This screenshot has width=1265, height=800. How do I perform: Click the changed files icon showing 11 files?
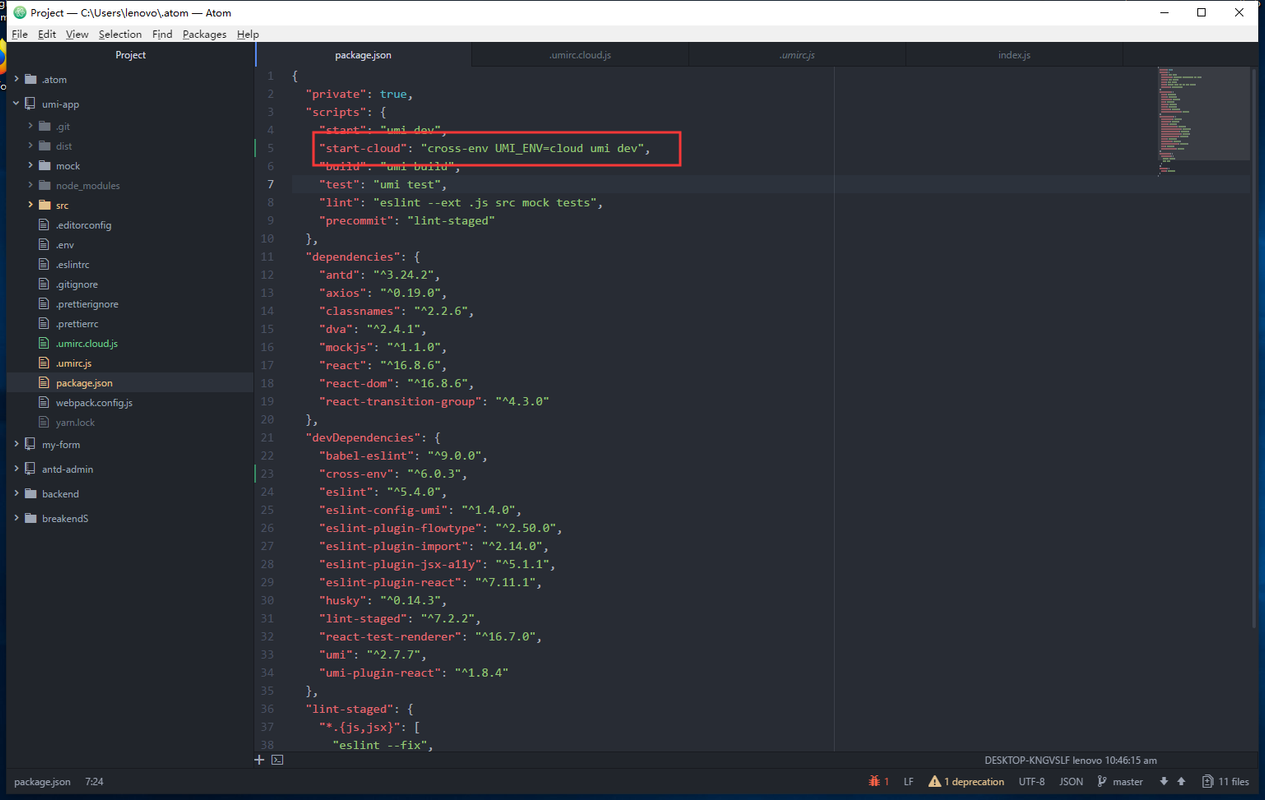point(1208,781)
